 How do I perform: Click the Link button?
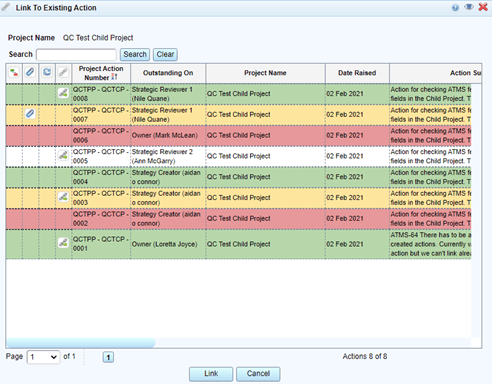pos(211,374)
